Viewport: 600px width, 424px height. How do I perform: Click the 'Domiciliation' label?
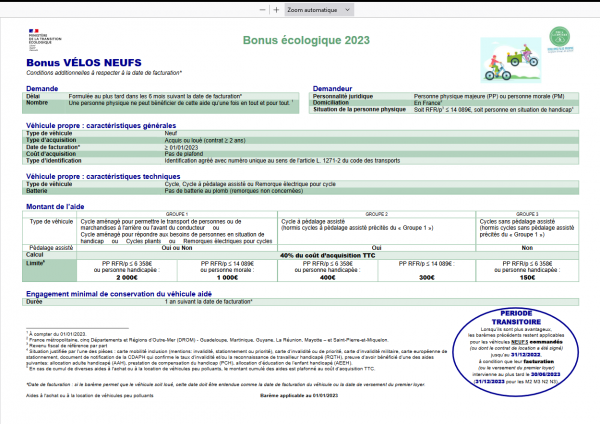[331, 103]
